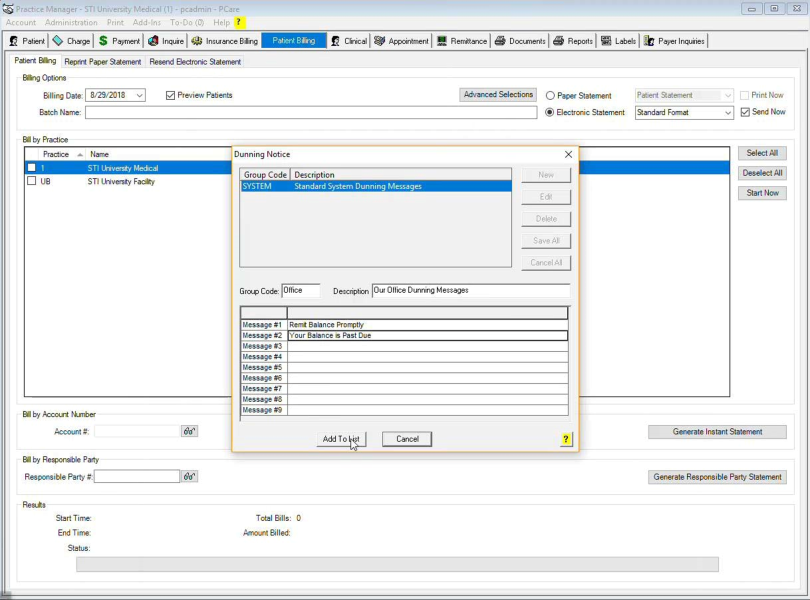
Task: Sort the list by Practice column header
Action: (56, 154)
